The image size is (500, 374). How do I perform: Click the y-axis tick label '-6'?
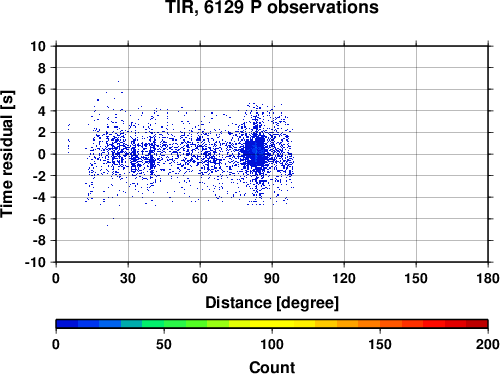(x=39, y=219)
